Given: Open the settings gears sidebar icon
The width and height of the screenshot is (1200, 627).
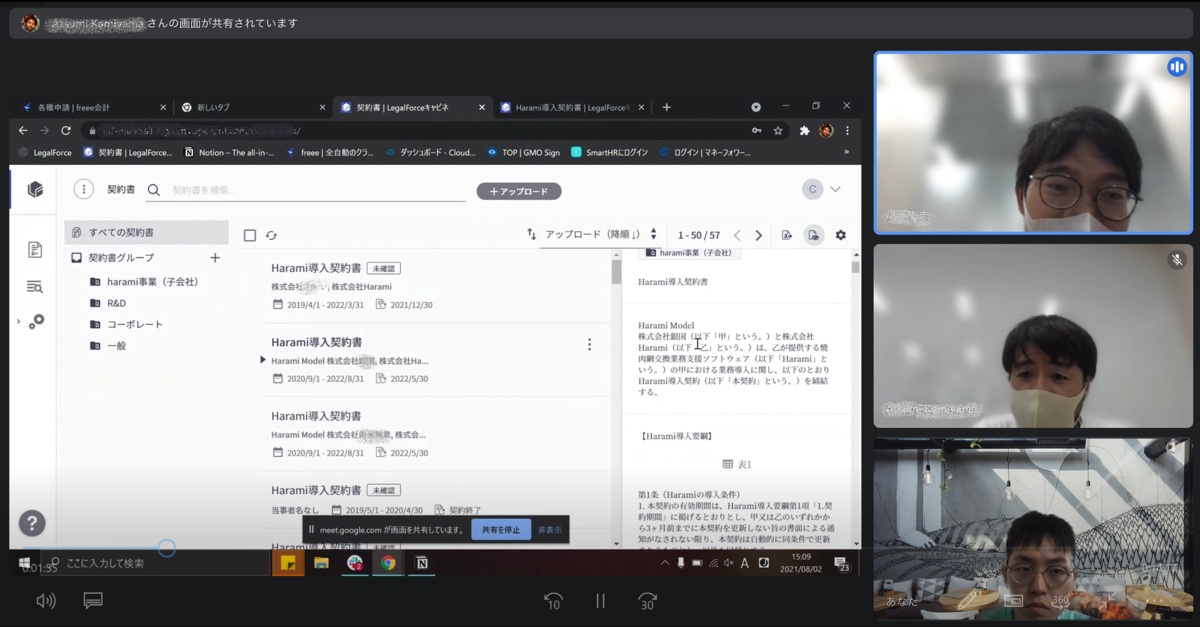Looking at the screenshot, I should (x=36, y=322).
